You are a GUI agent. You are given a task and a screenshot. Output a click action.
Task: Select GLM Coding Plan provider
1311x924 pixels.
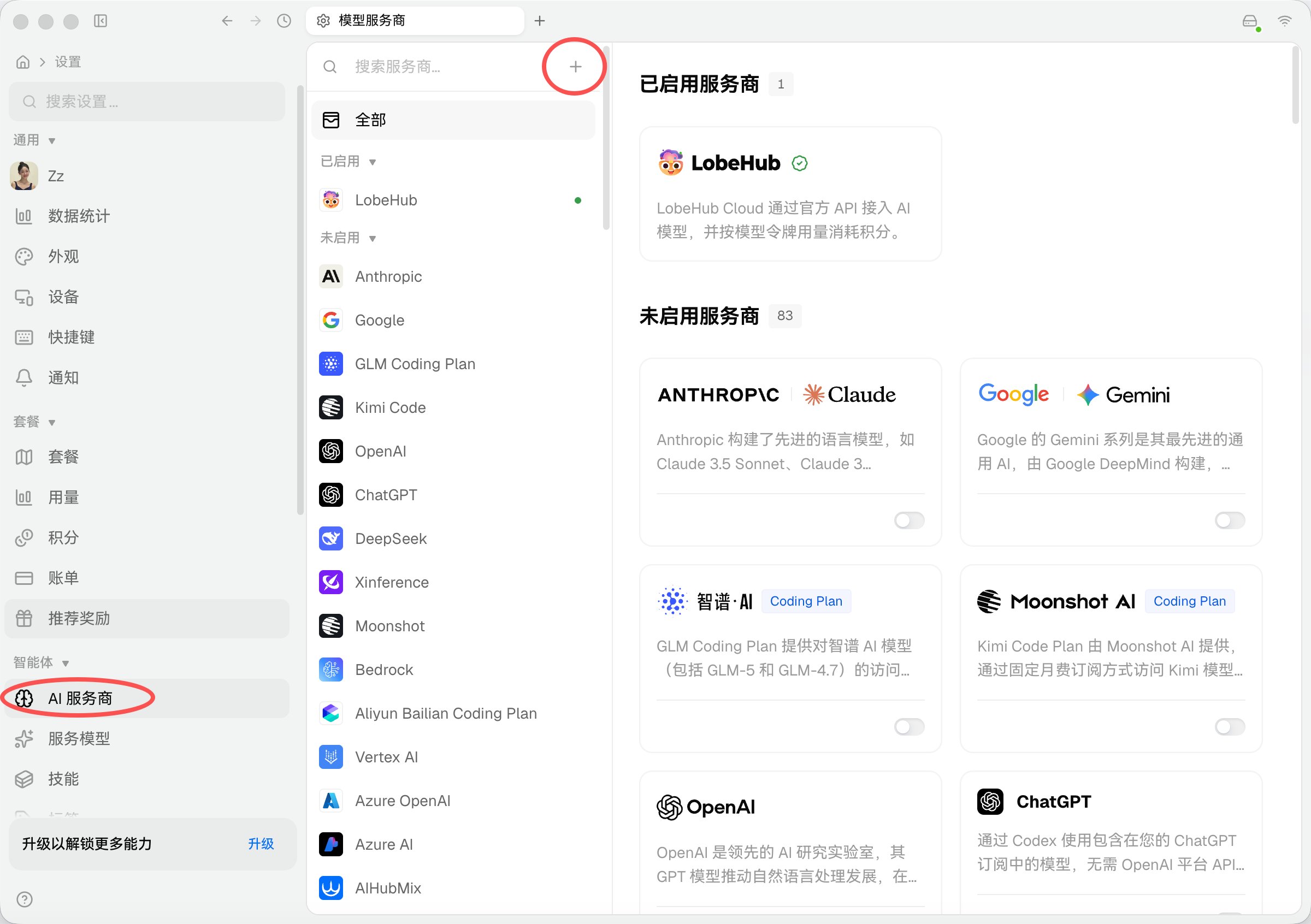click(x=453, y=364)
